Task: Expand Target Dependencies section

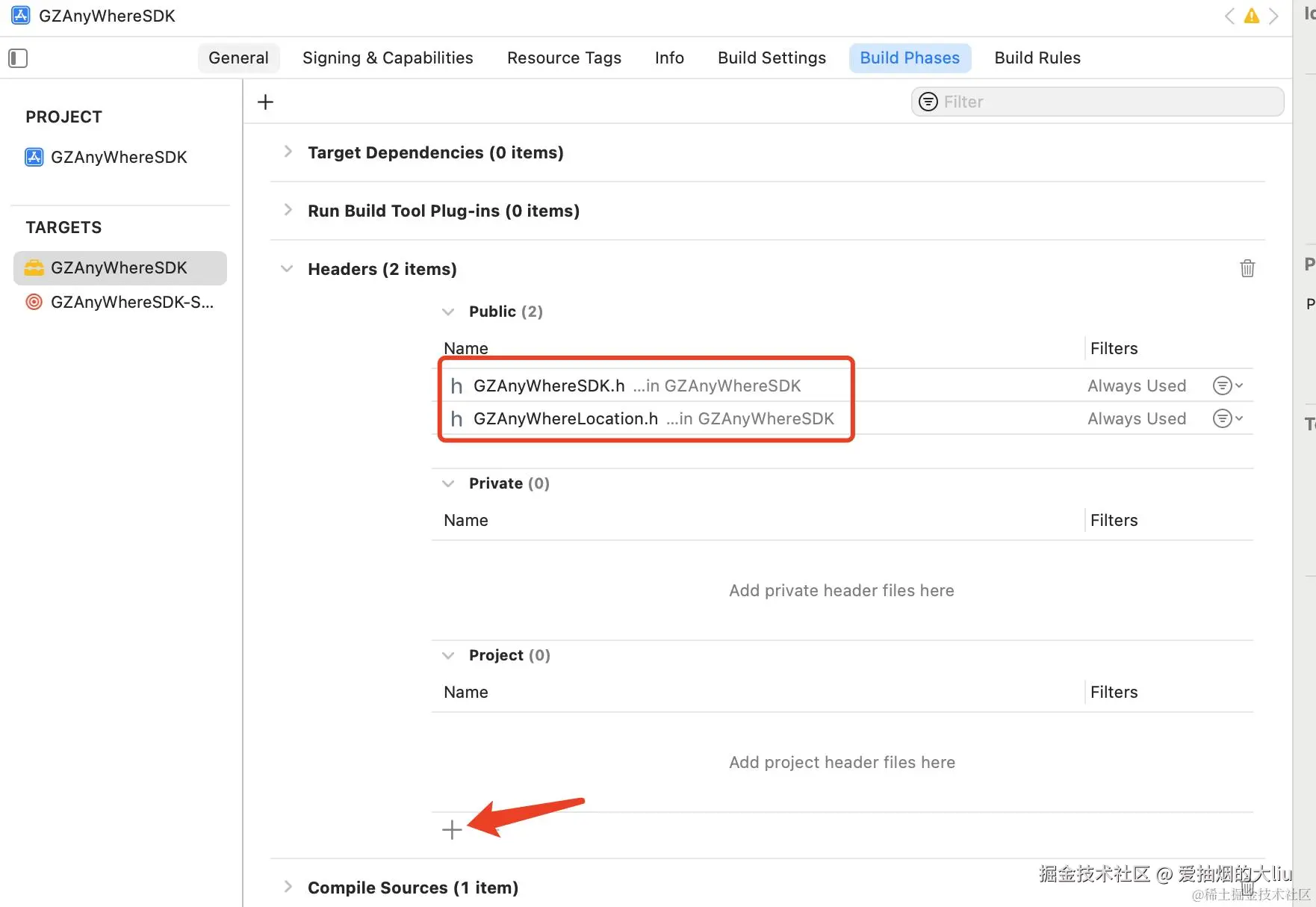Action: [x=288, y=152]
